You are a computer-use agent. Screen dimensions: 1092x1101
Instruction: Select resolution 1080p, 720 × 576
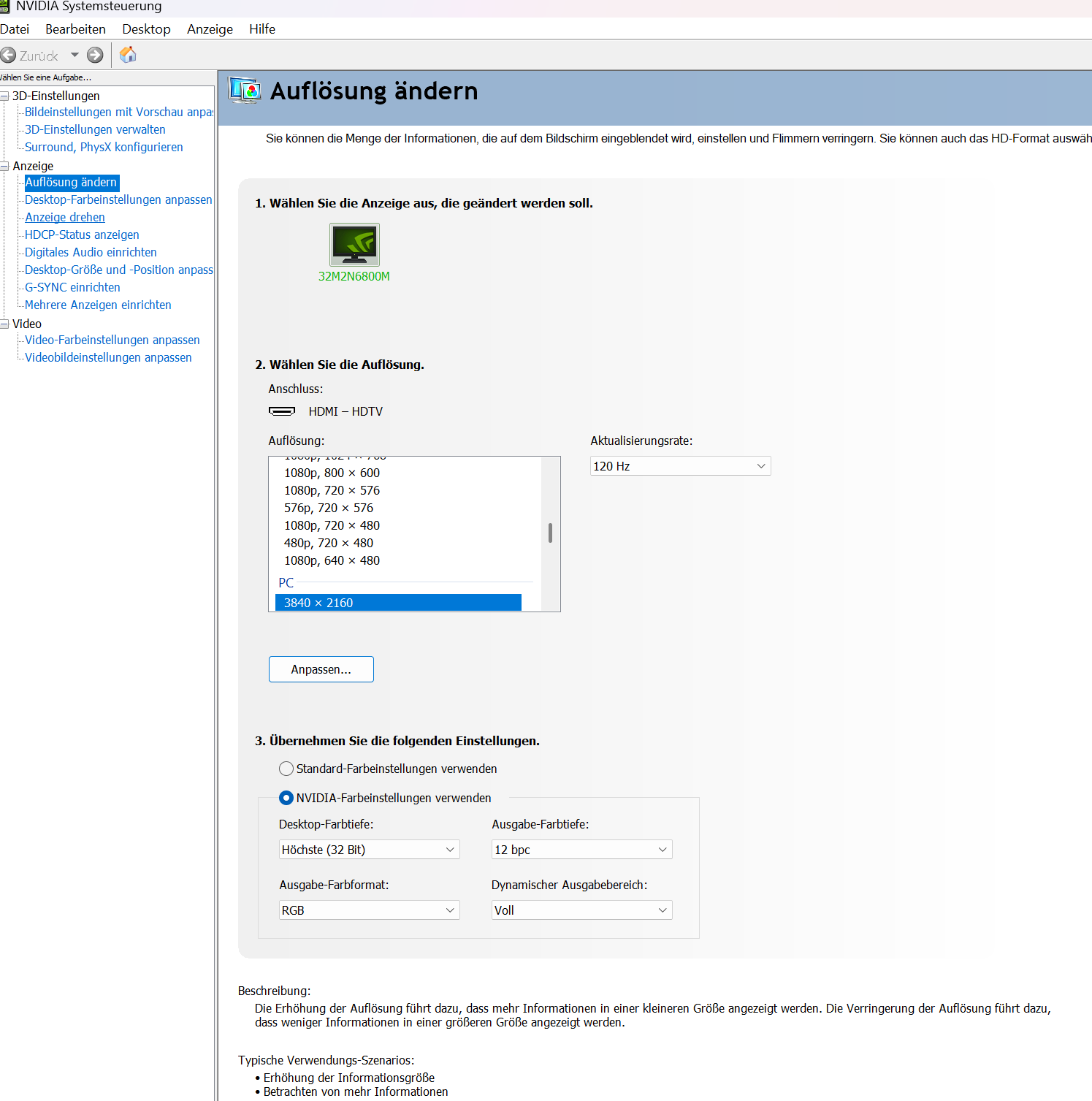(x=332, y=490)
